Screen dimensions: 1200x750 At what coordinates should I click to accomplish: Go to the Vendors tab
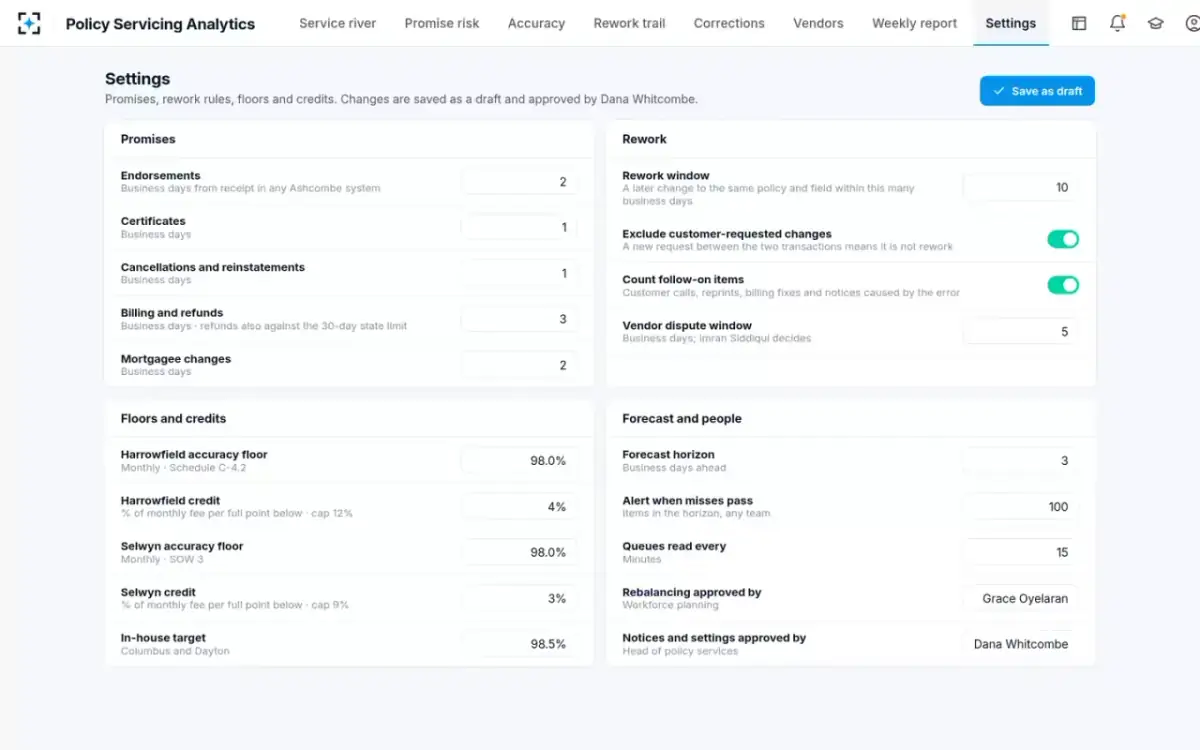[x=818, y=23]
